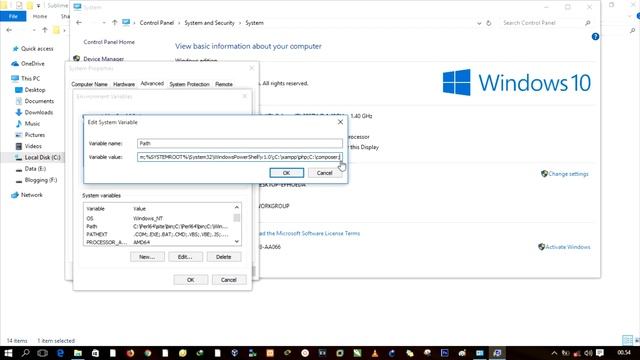Switch to Remote tab
Viewport: 640px width, 360px height.
[x=224, y=84]
